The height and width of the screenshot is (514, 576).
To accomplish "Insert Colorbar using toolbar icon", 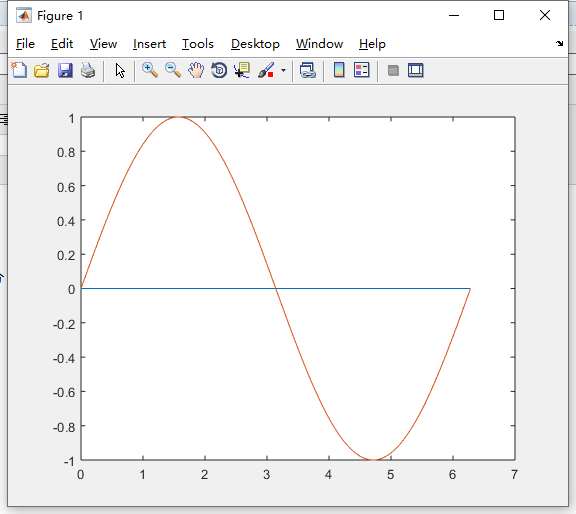I will pos(339,70).
